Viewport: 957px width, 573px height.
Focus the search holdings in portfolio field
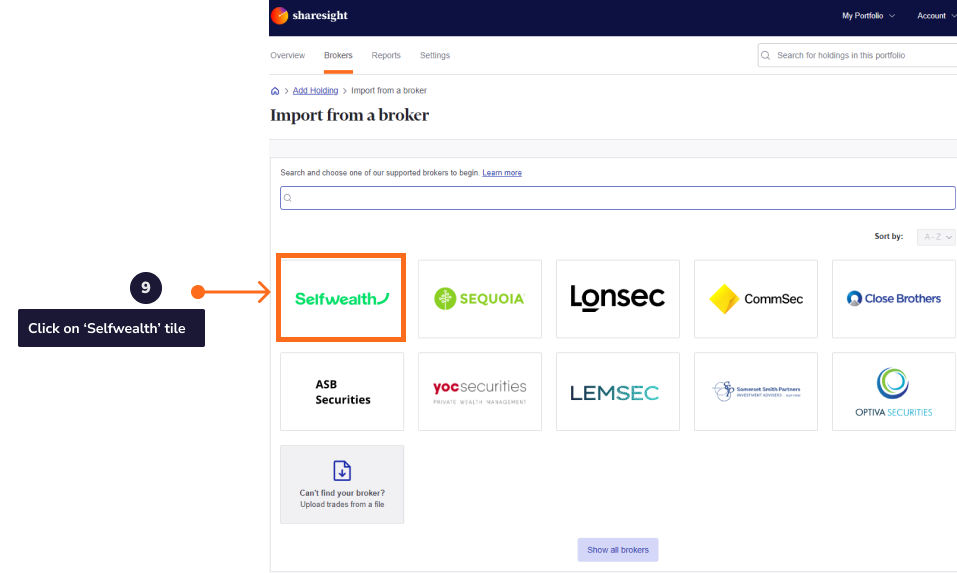click(858, 55)
